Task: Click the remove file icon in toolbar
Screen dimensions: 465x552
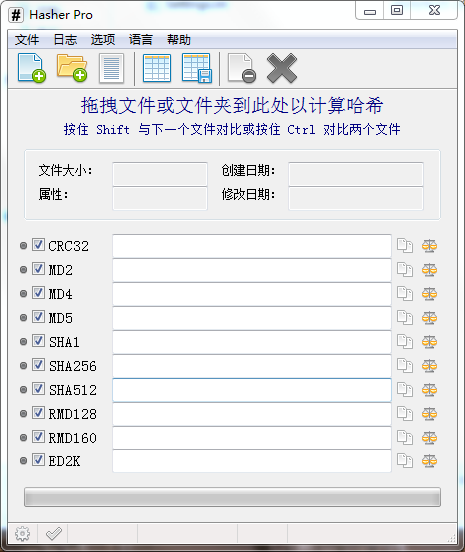Action: 242,68
